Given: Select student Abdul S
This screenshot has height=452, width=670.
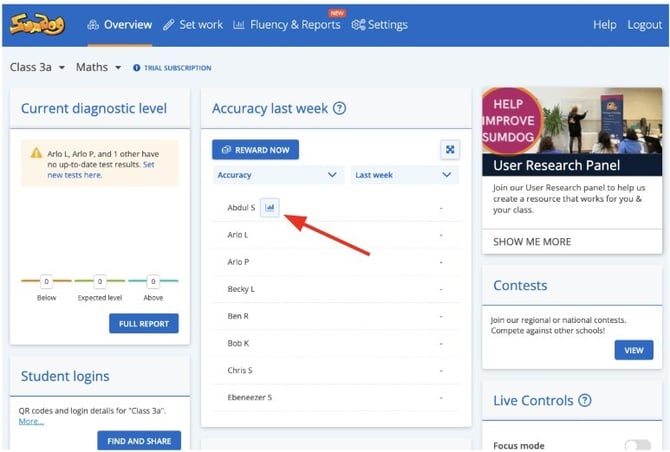Looking at the screenshot, I should (x=241, y=208).
